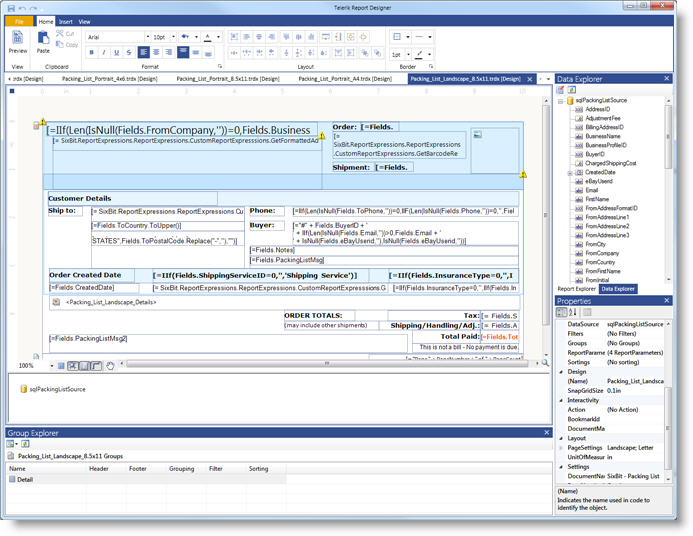
Task: Click the Redo arrow in title bar
Action: tap(33, 8)
